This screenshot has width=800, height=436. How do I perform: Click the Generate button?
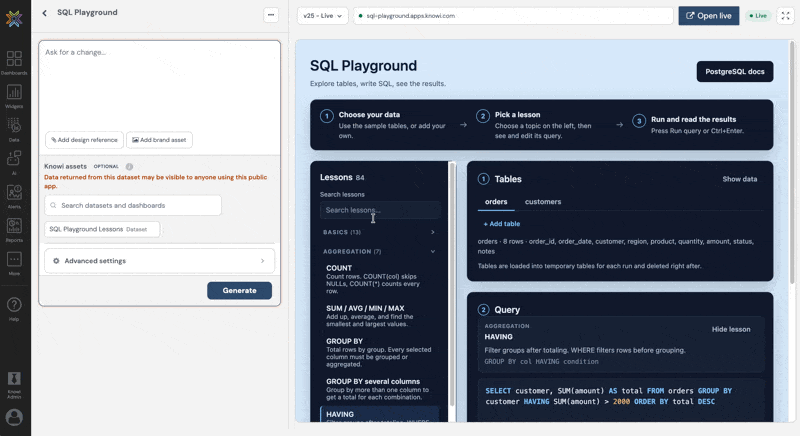coord(239,291)
